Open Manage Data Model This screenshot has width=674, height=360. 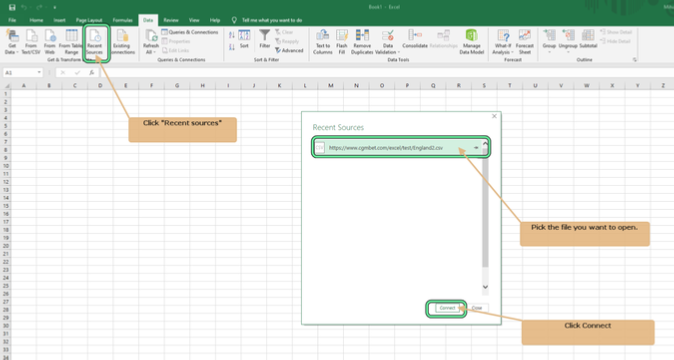coord(472,42)
